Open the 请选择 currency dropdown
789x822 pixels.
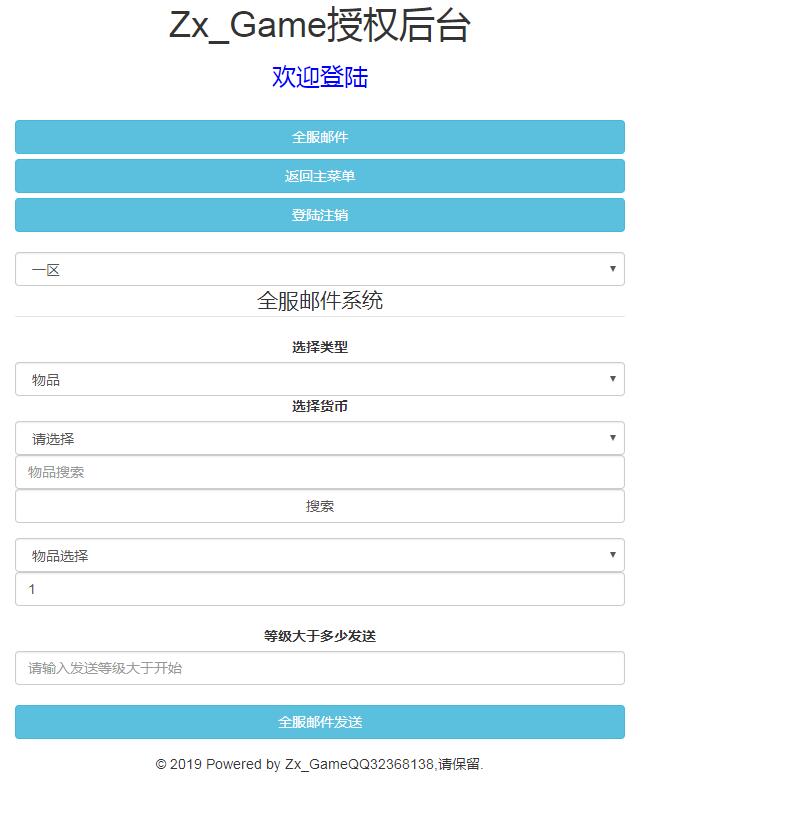(320, 438)
